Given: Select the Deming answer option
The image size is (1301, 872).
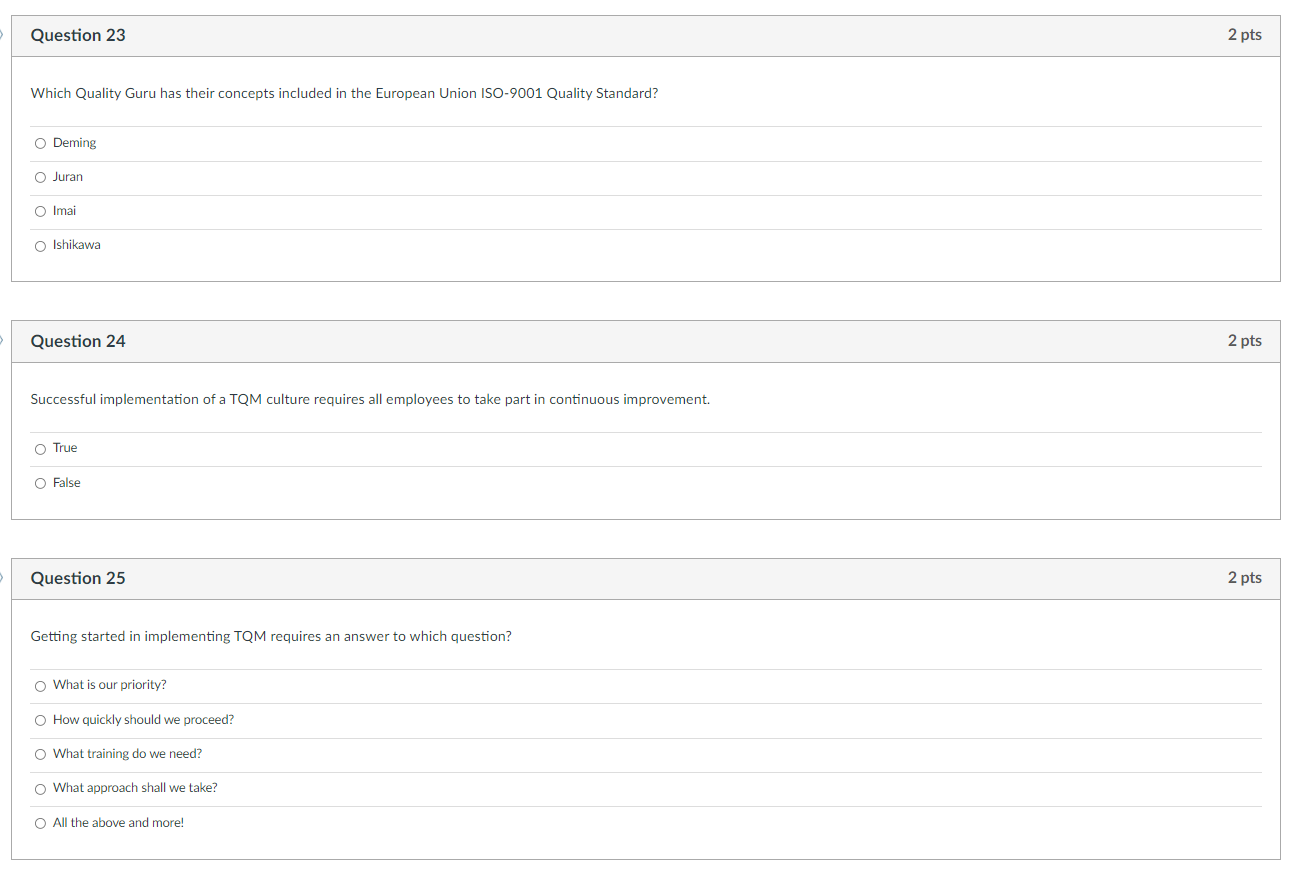Looking at the screenshot, I should pos(40,143).
